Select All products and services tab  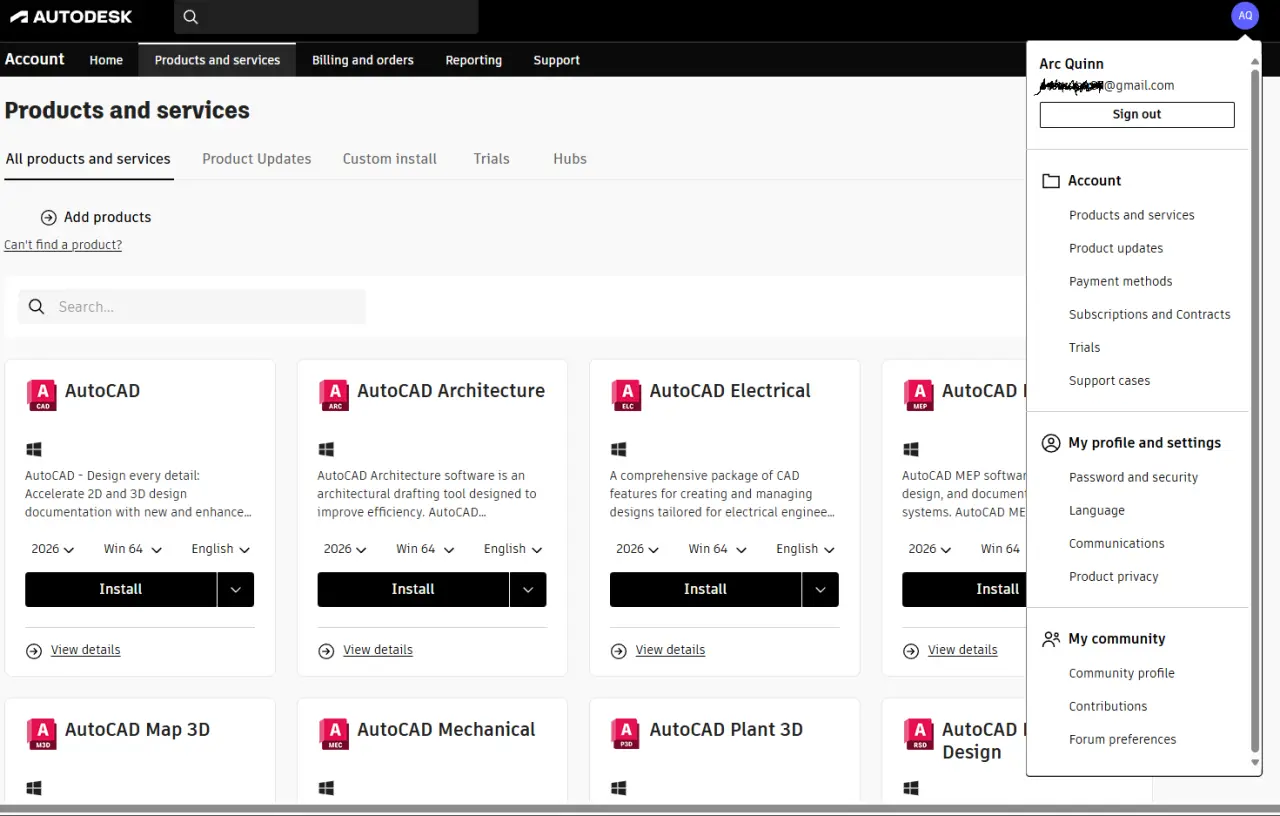pyautogui.click(x=88, y=159)
